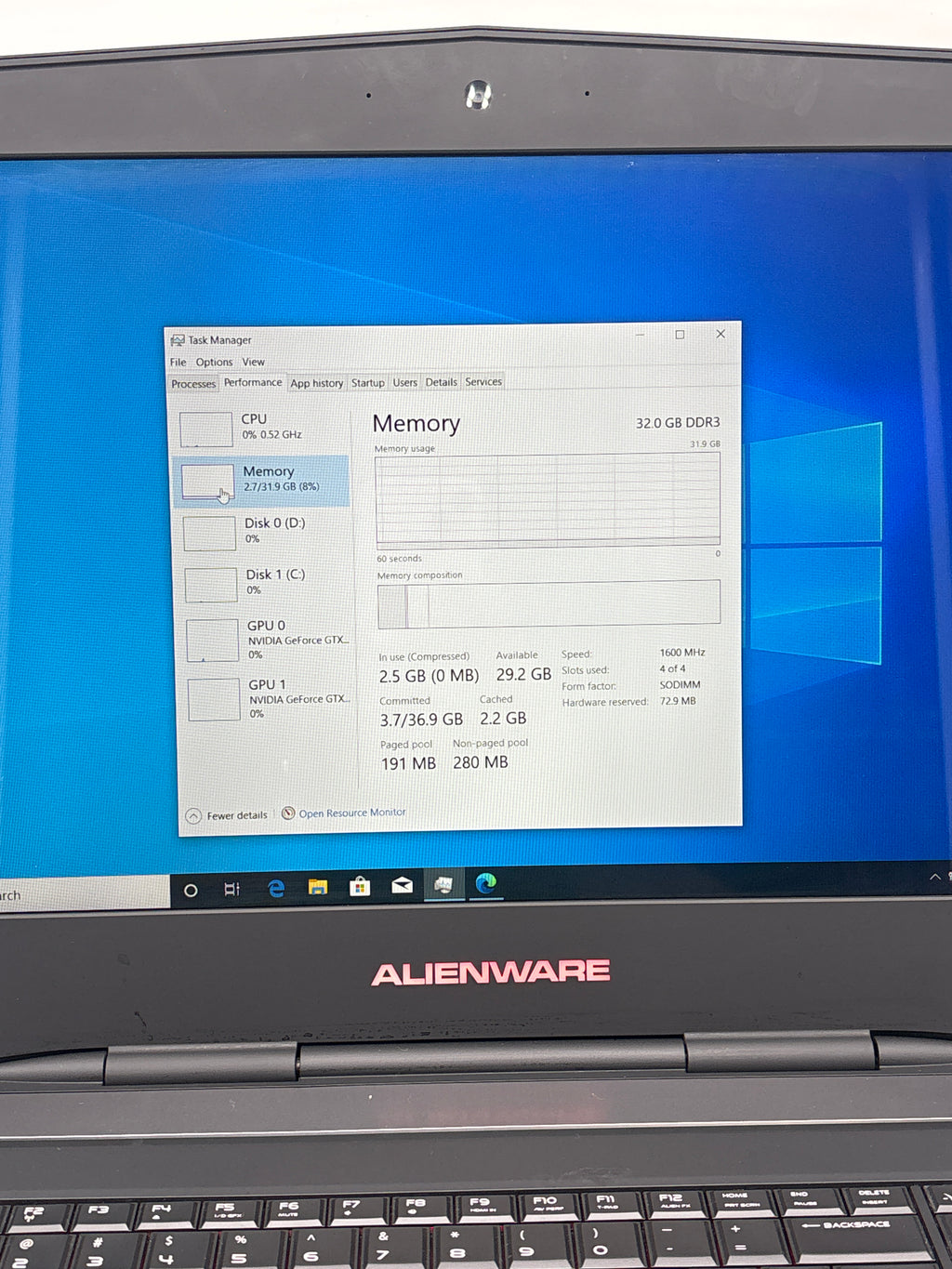Switch to the App history tab
This screenshot has height=1269, width=952.
(x=316, y=383)
